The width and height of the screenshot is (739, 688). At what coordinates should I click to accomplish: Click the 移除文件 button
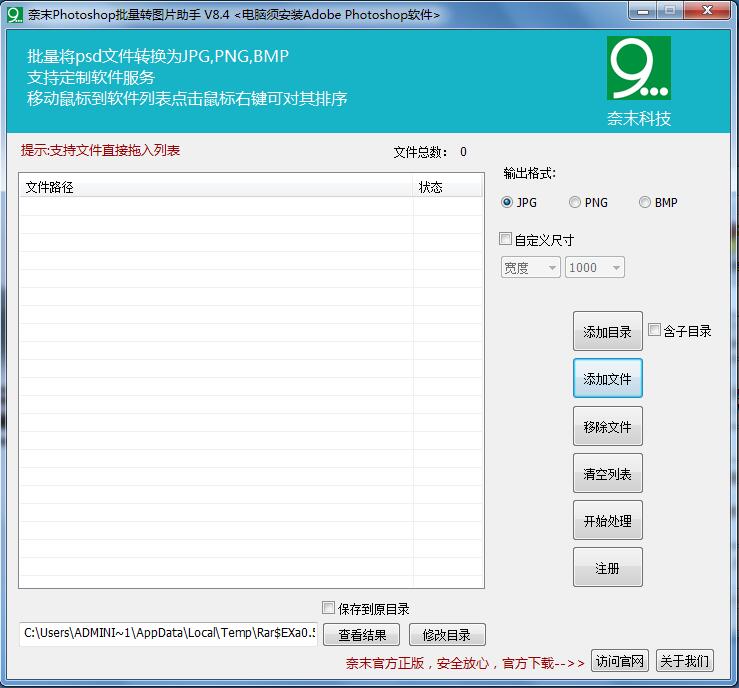[x=608, y=426]
